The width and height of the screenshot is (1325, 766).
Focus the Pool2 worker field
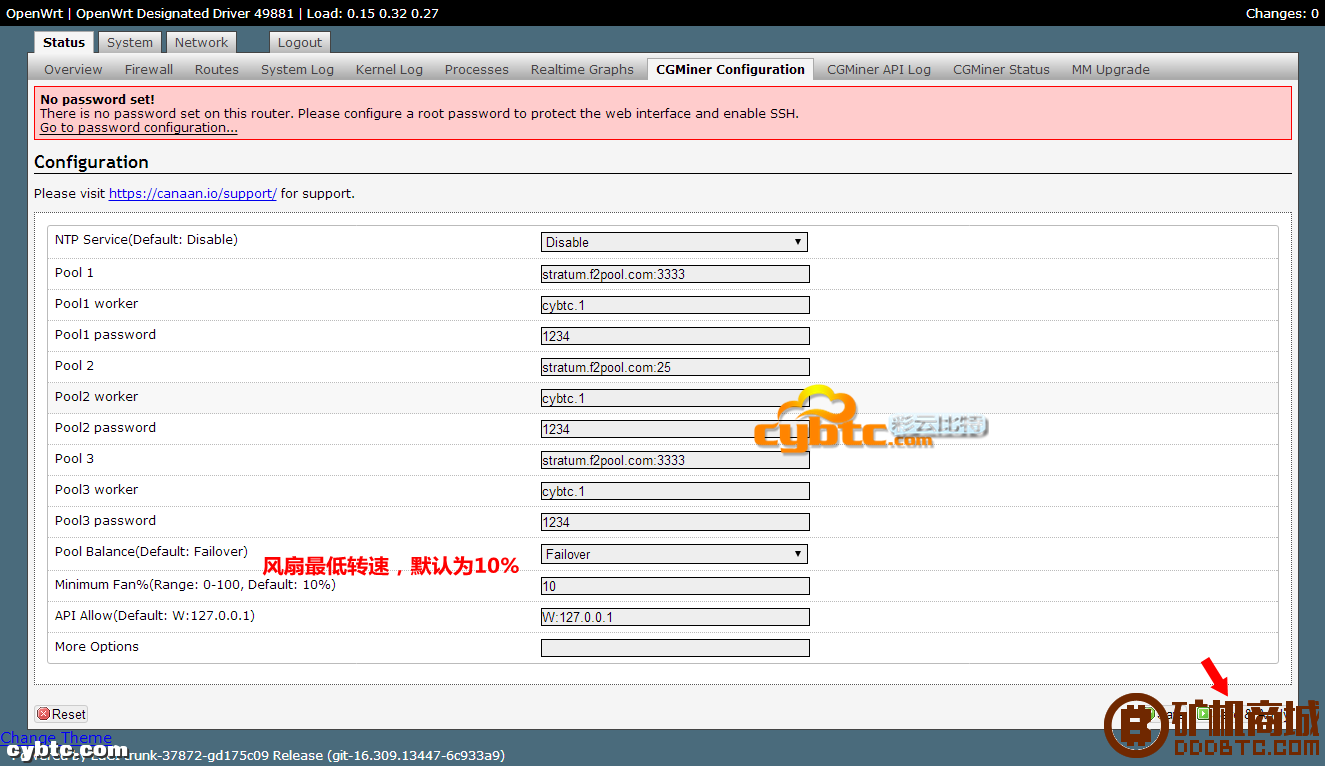(x=675, y=398)
